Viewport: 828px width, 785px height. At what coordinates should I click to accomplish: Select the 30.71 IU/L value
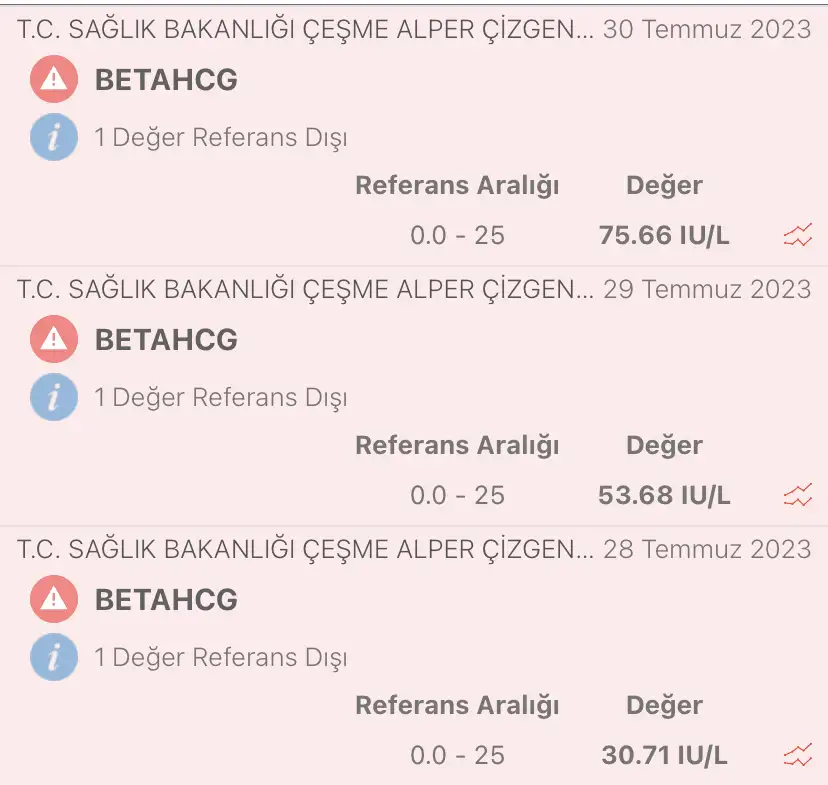[664, 755]
